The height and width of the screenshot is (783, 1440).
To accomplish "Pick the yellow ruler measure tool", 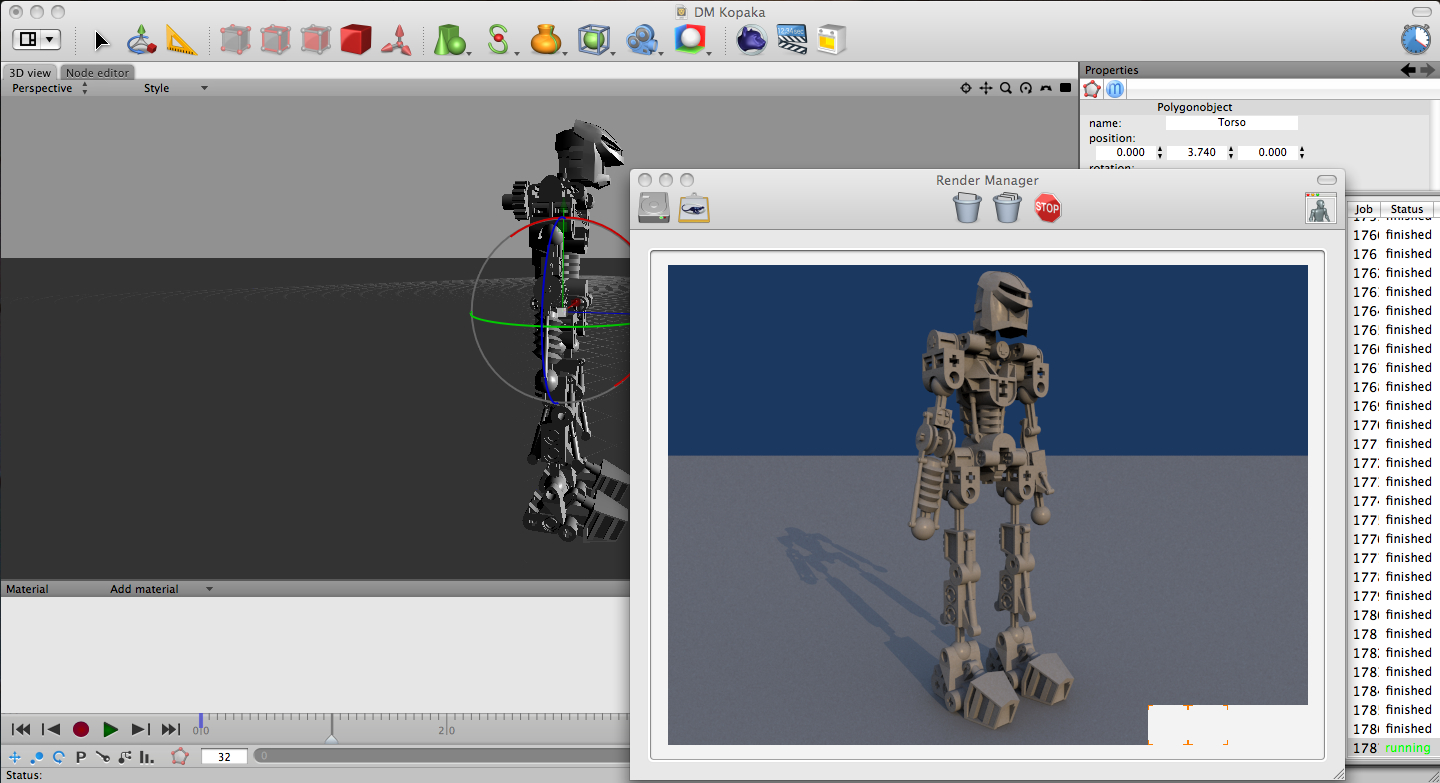I will [x=181, y=40].
